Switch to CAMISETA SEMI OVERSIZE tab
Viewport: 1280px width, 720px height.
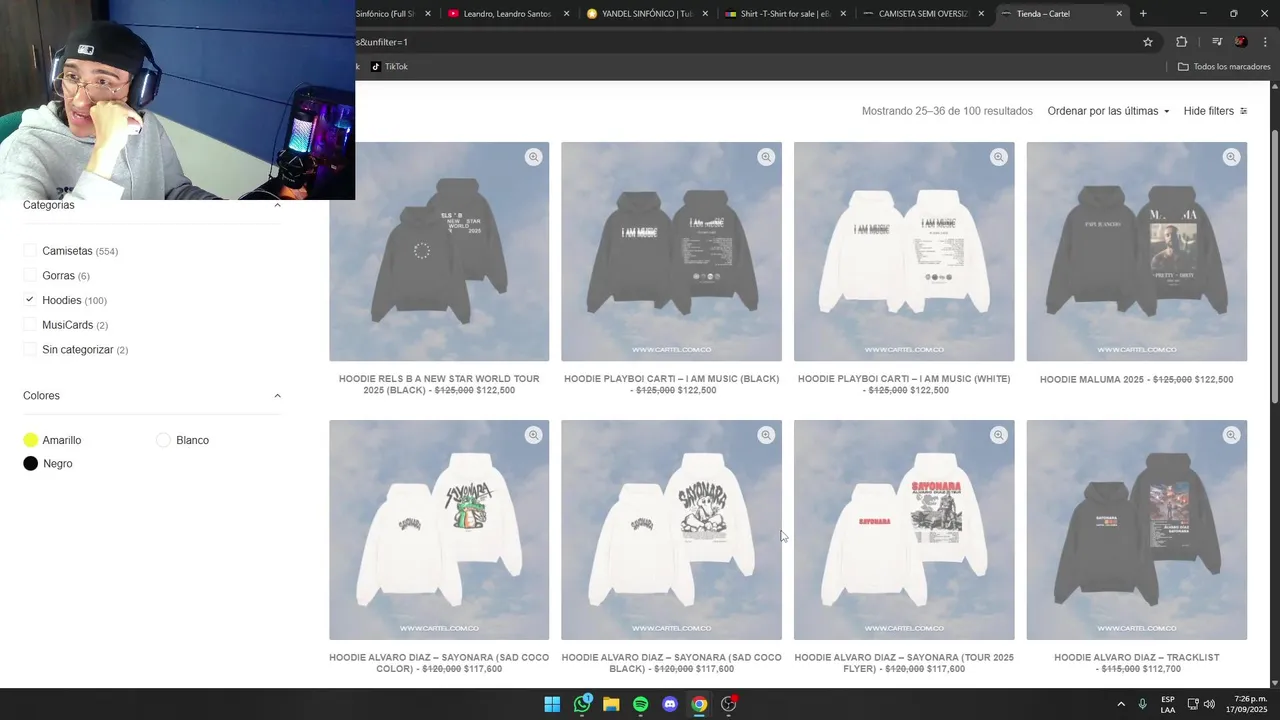923,14
